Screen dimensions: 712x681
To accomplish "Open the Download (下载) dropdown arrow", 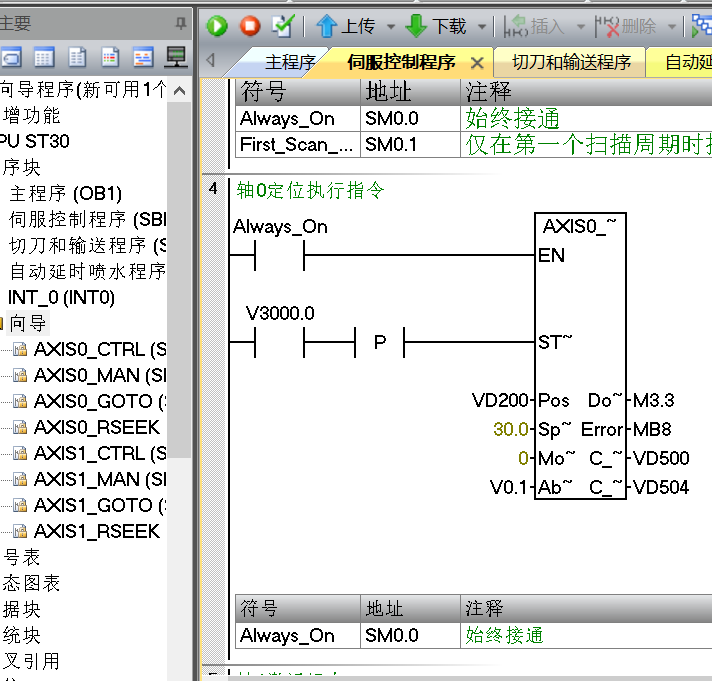I will (482, 27).
